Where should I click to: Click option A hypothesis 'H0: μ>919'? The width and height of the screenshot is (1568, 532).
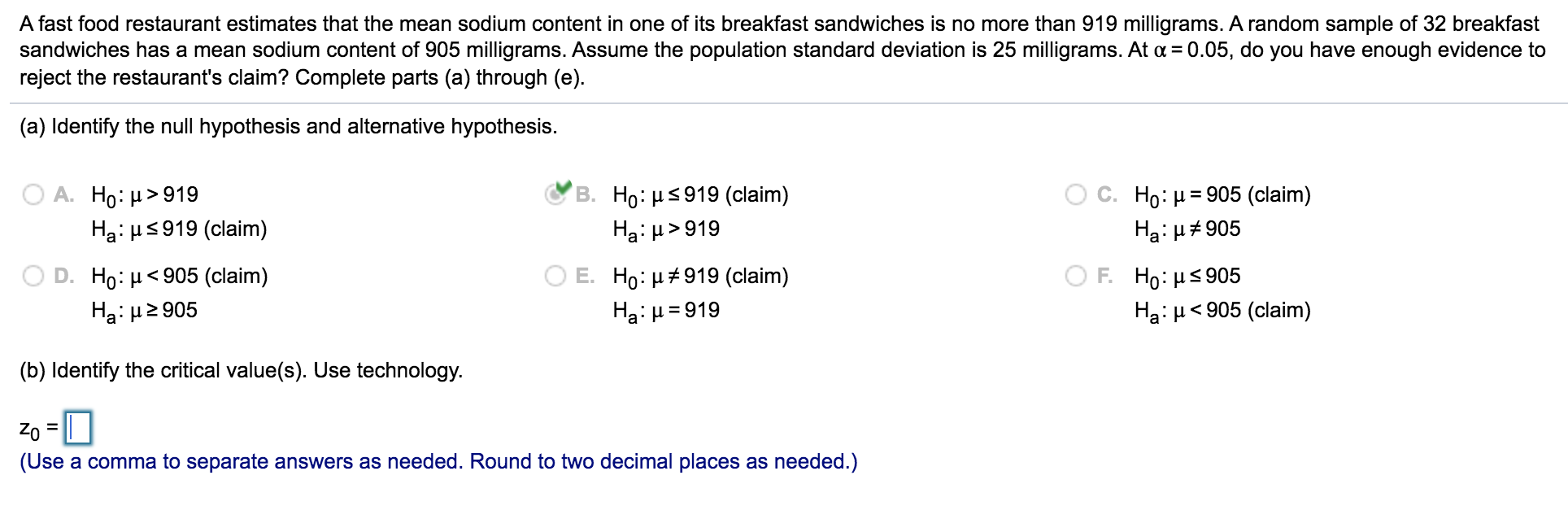point(146,194)
